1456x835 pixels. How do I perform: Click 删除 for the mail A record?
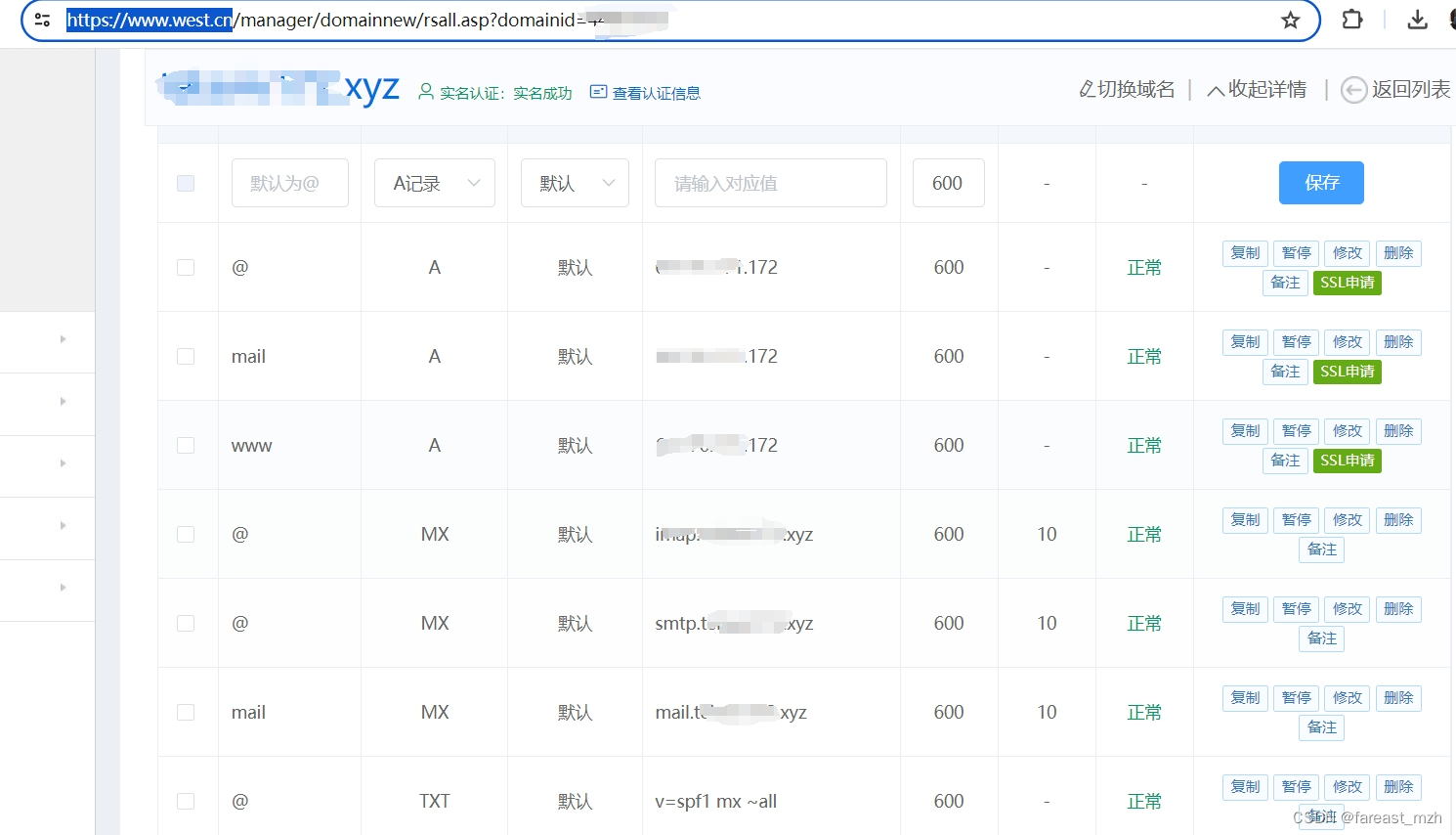(1398, 342)
